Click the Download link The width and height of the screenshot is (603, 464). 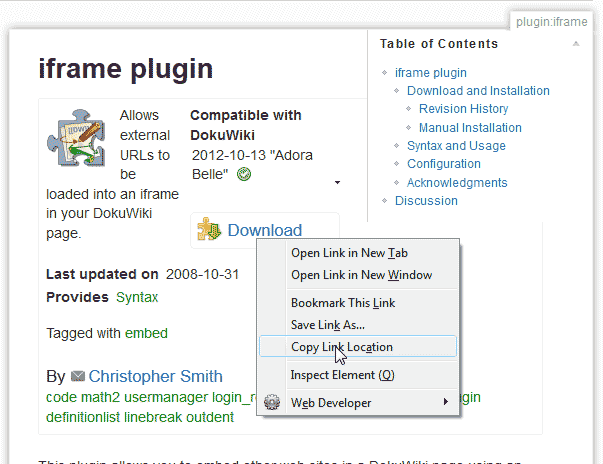pyautogui.click(x=265, y=230)
